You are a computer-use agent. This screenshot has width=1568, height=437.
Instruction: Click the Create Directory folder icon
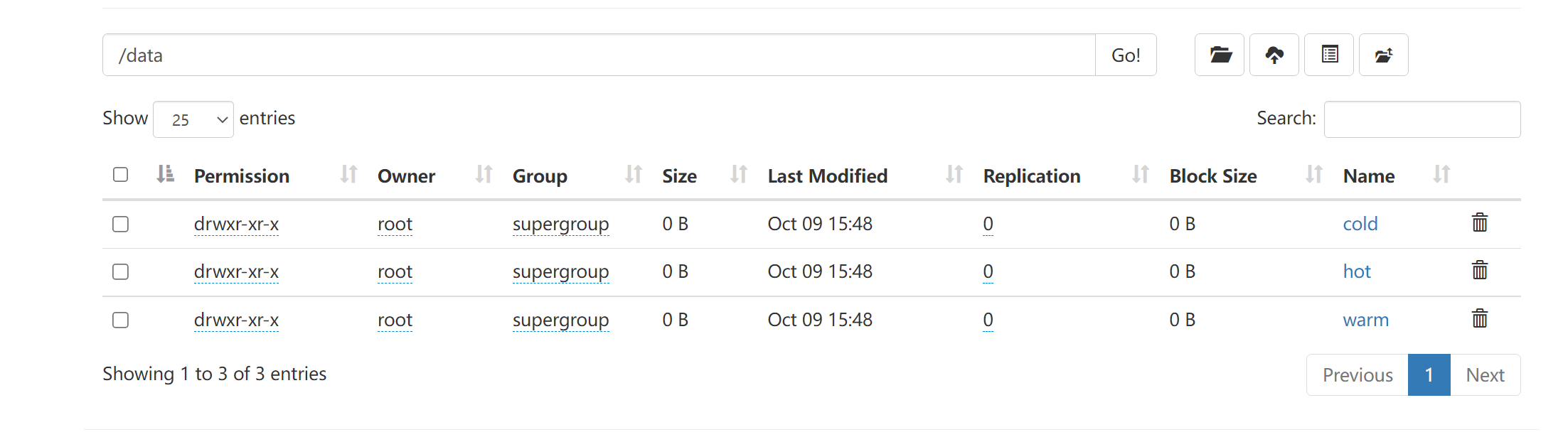tap(1220, 55)
